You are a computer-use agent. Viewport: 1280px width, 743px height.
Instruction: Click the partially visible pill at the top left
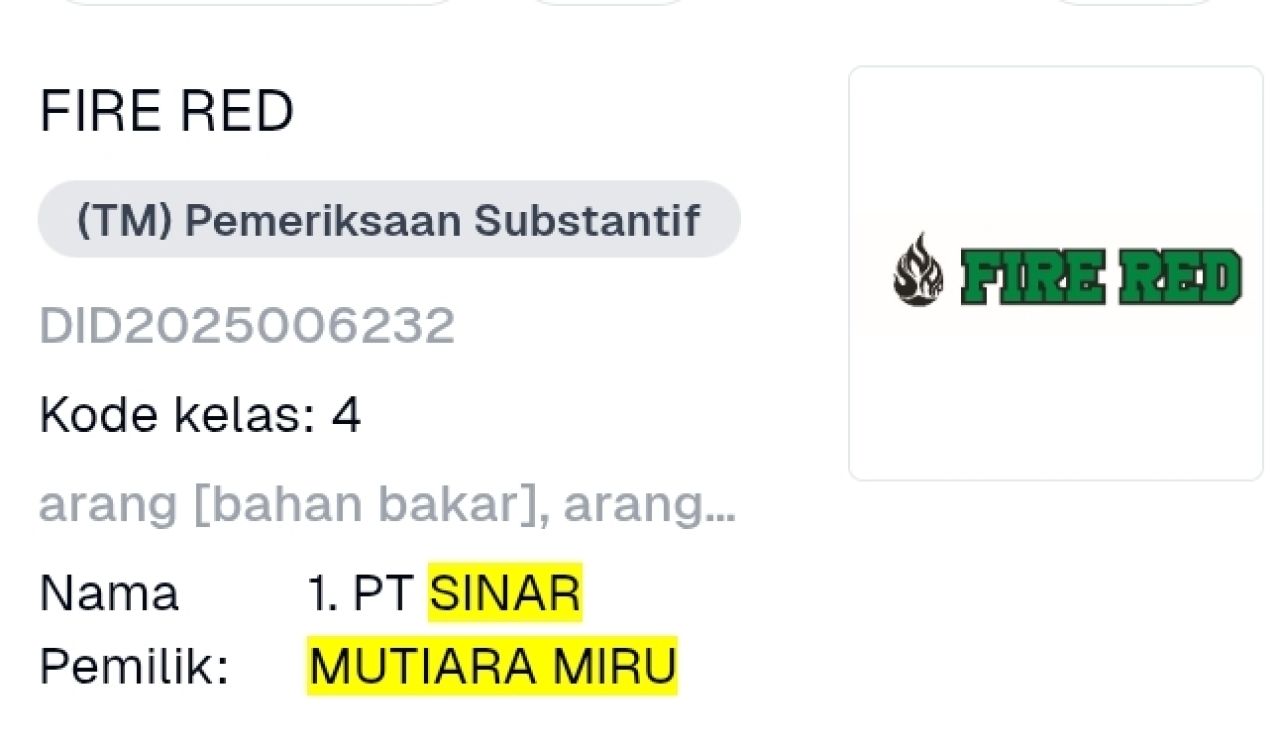[260, 3]
